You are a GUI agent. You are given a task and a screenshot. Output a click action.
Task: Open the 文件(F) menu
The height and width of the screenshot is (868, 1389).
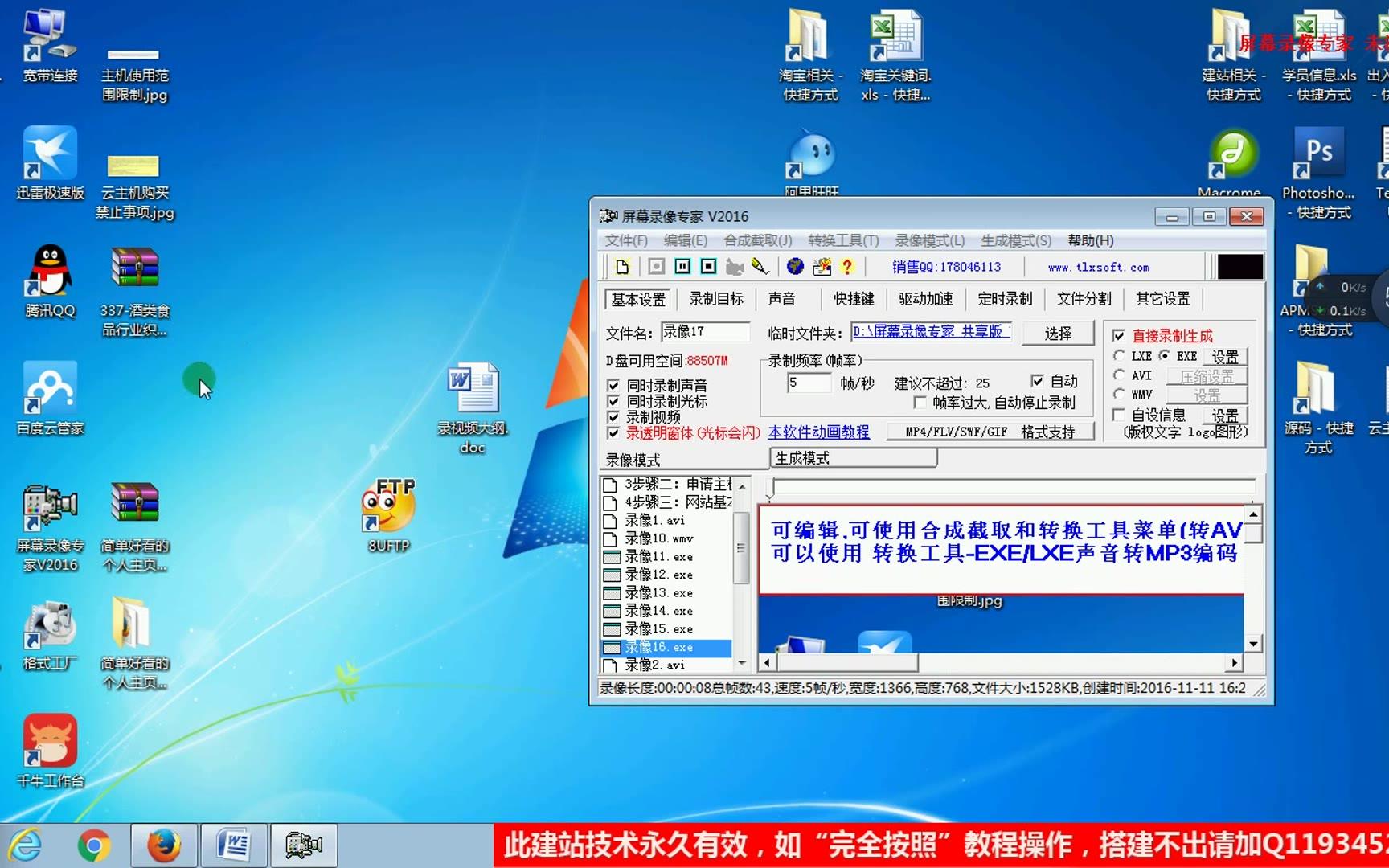tap(626, 240)
